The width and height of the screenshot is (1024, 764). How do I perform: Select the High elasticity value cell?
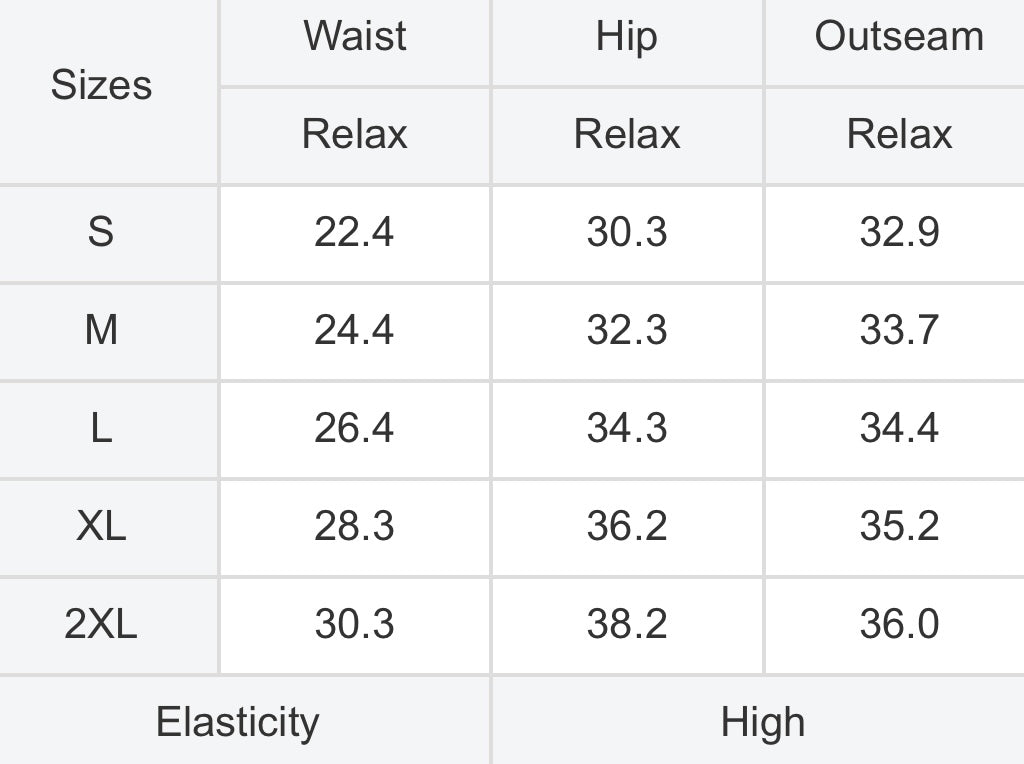tap(762, 722)
